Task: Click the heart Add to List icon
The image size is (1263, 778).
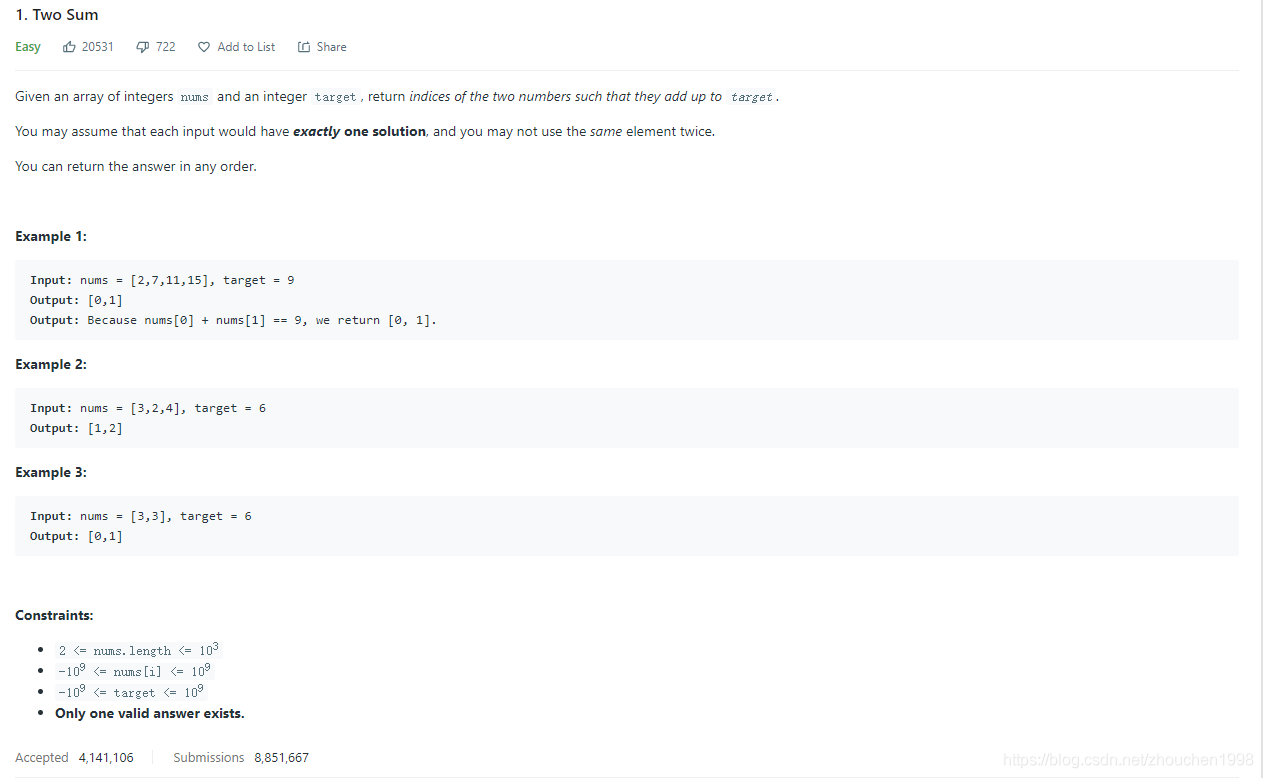Action: coord(204,47)
